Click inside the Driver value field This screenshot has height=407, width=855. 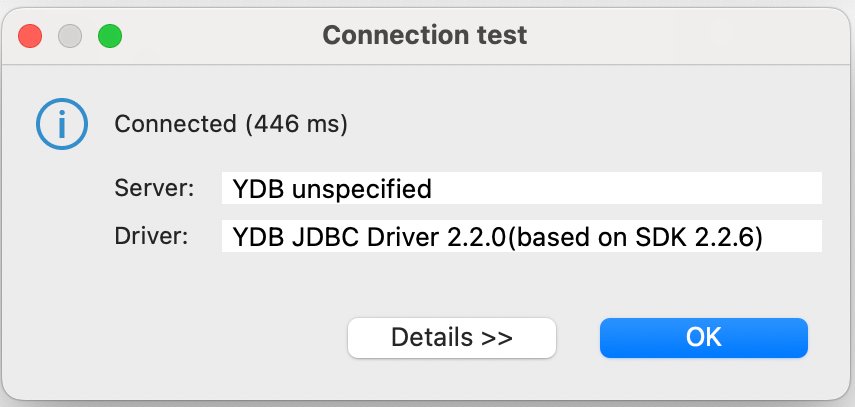point(790,237)
